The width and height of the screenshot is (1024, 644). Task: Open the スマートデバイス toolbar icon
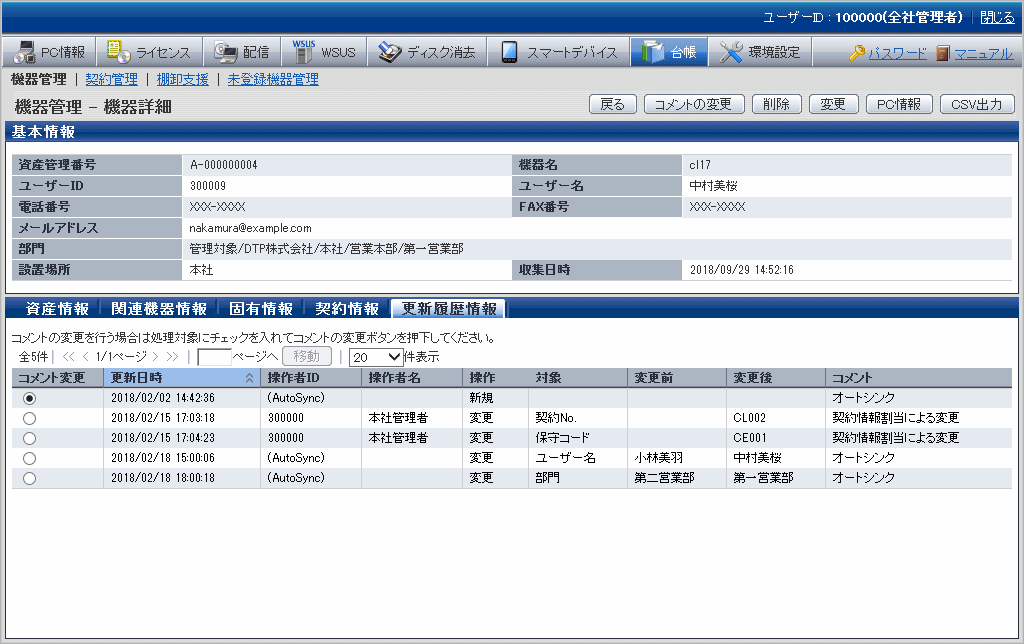click(x=510, y=52)
